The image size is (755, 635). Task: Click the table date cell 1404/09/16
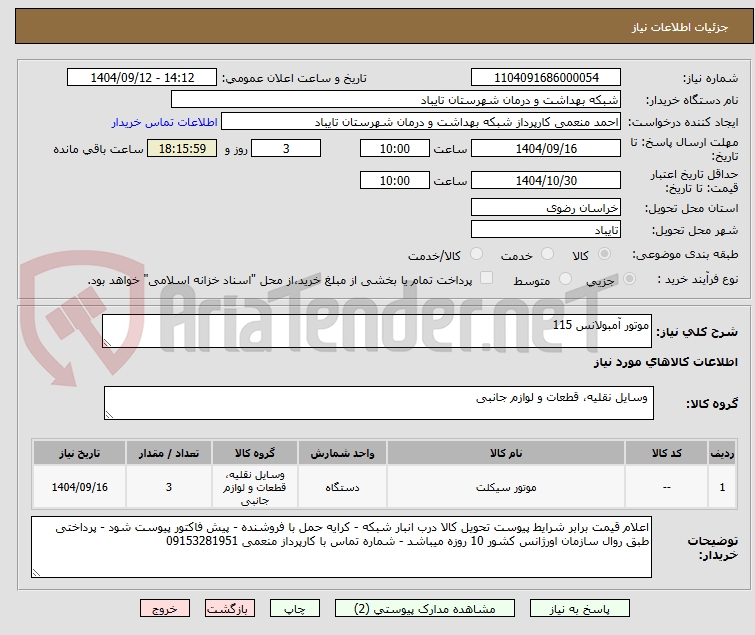pos(79,487)
